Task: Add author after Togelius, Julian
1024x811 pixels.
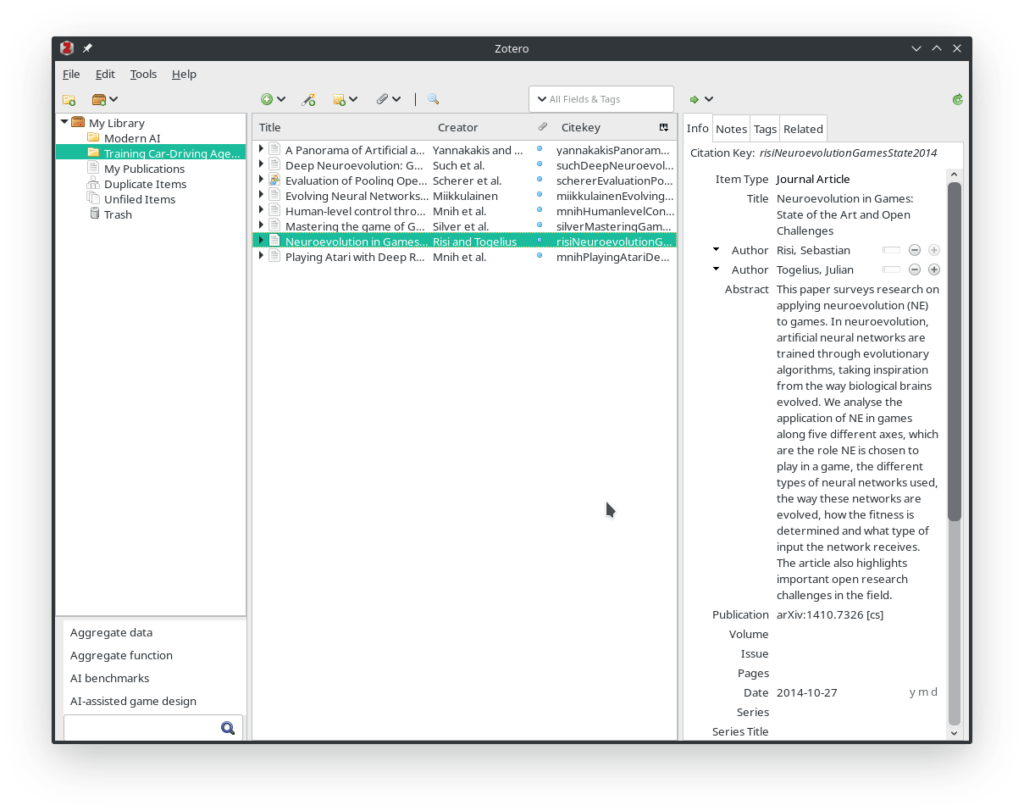Action: click(x=934, y=270)
